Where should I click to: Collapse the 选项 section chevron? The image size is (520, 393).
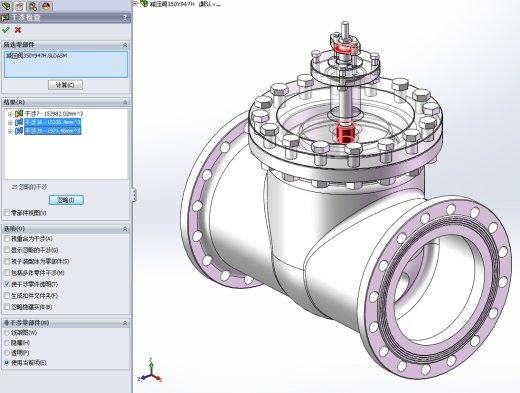click(125, 229)
